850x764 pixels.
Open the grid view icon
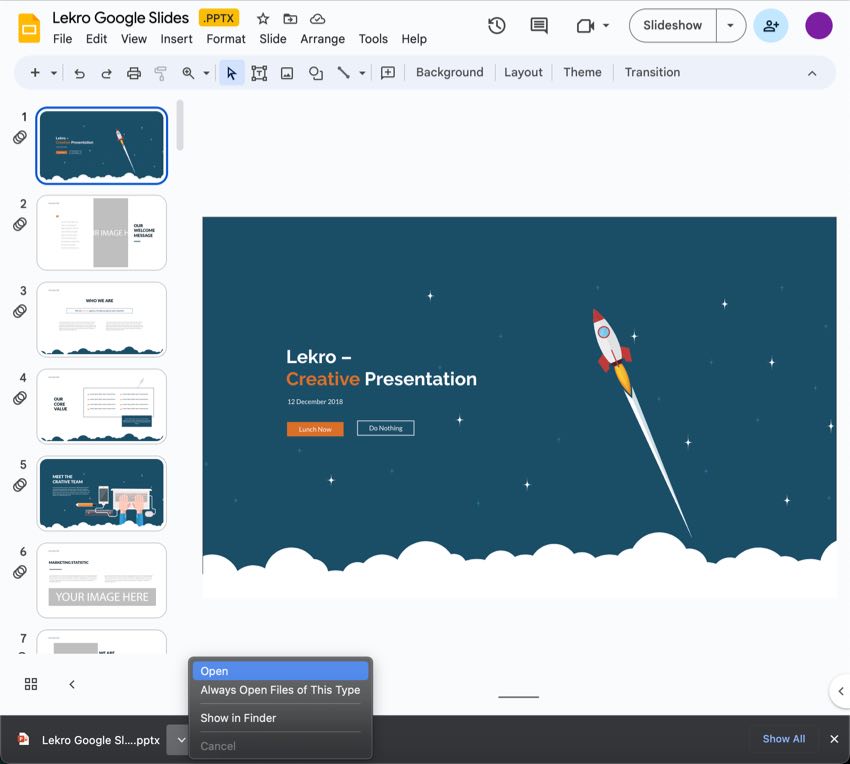click(x=31, y=684)
